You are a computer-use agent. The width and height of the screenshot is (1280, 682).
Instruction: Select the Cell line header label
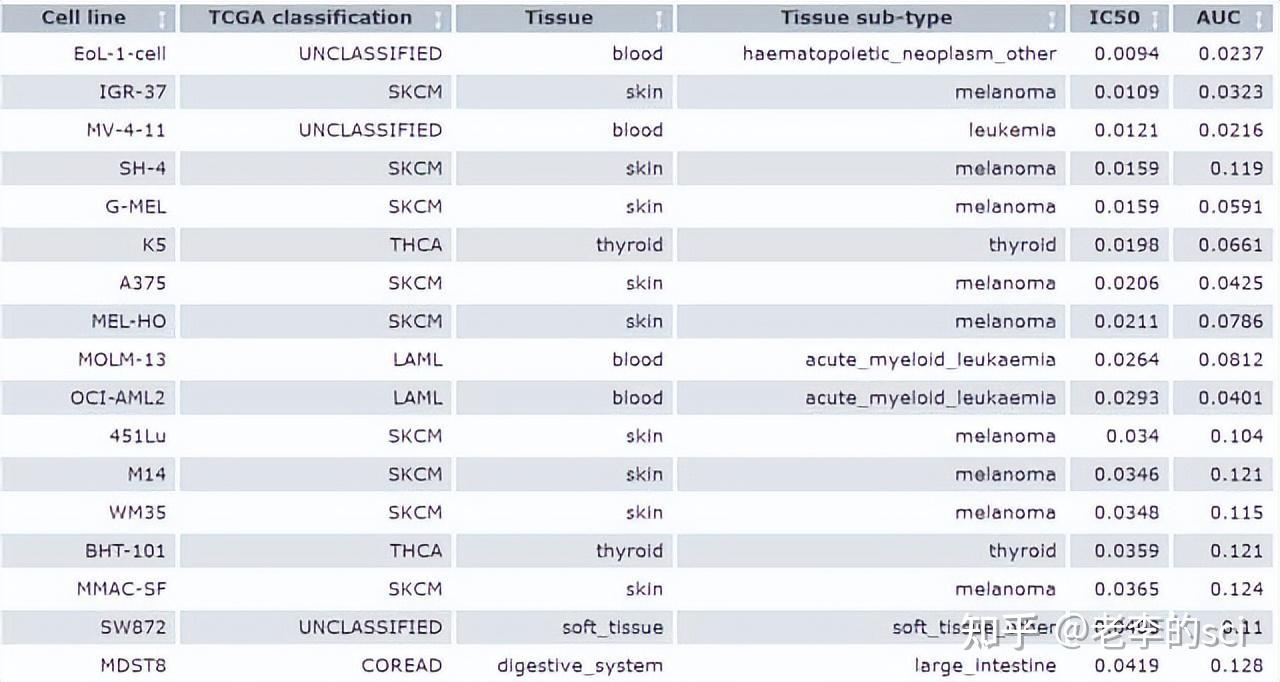pyautogui.click(x=82, y=18)
